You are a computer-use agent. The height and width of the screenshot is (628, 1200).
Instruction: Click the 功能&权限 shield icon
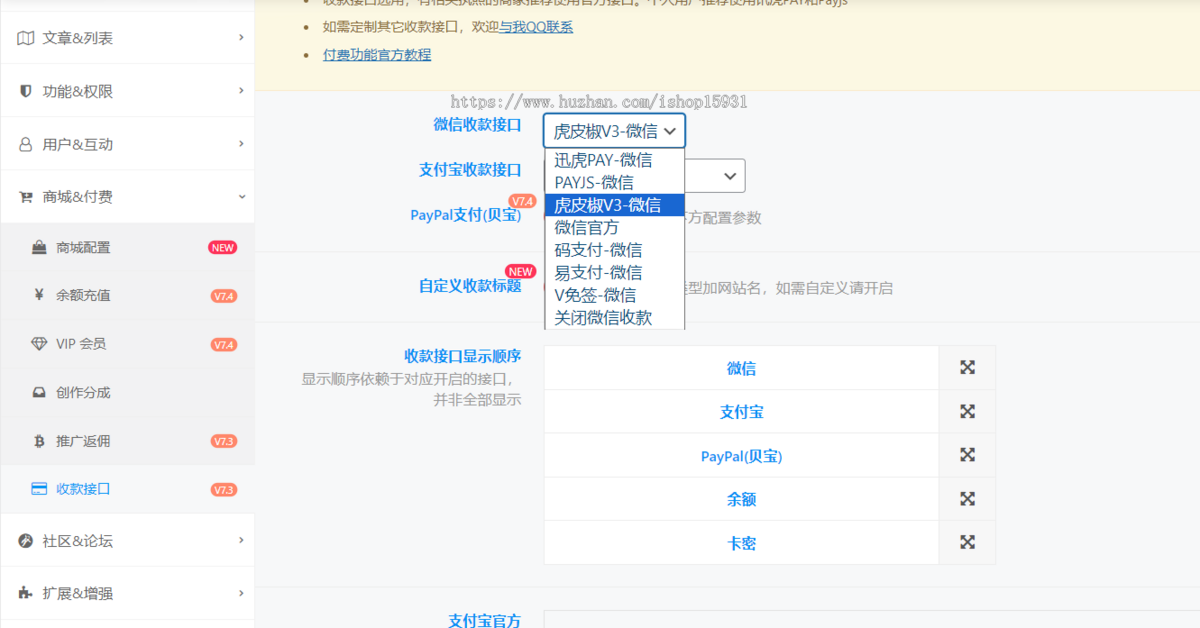(26, 91)
